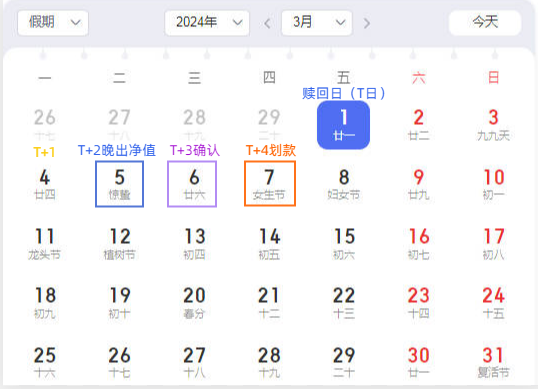Jump to today with 今天 button
538x389 pixels.
pos(485,23)
